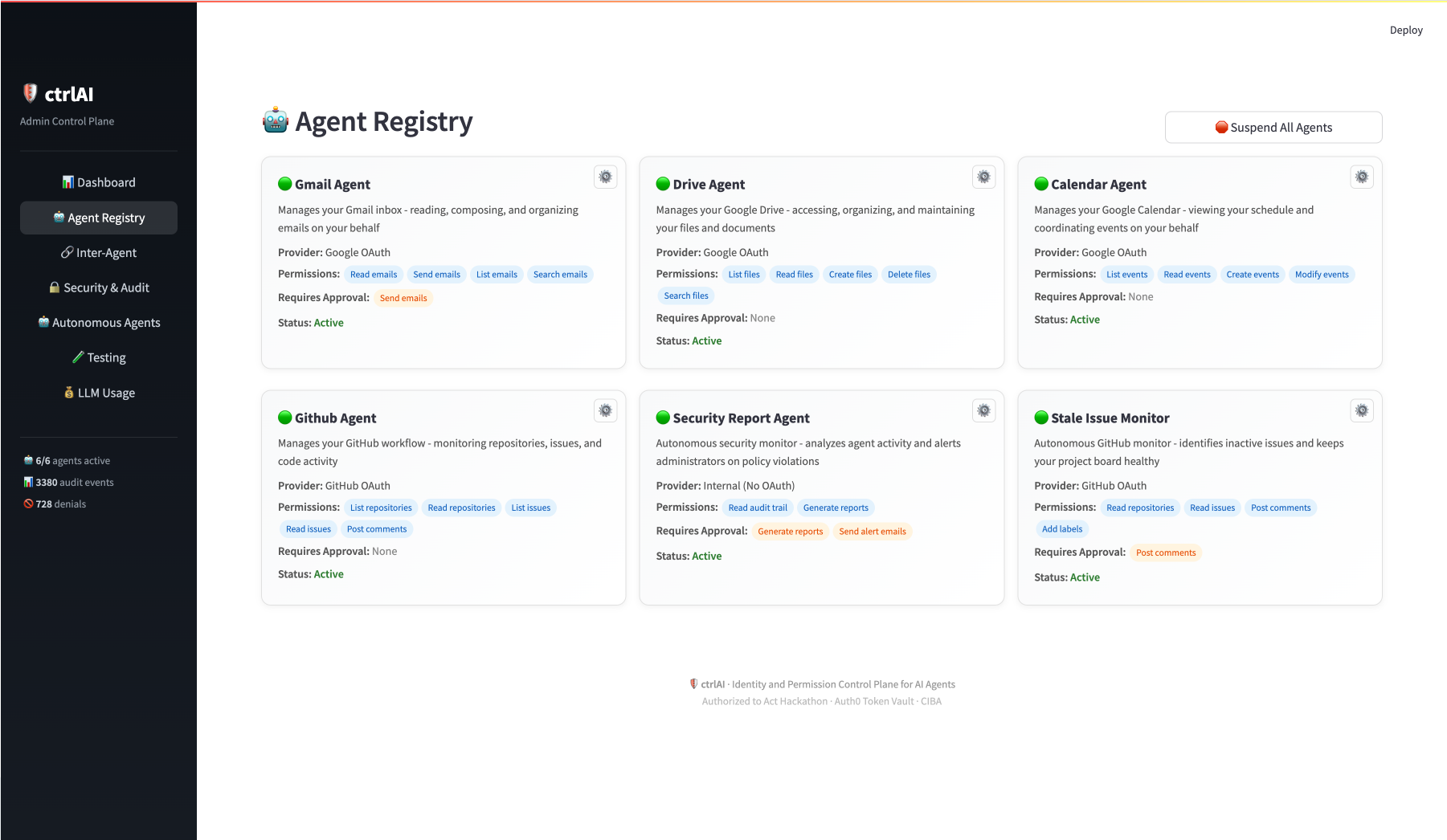The width and height of the screenshot is (1447, 840).
Task: Click Drive Agent 'Create files' tag
Action: pos(850,275)
